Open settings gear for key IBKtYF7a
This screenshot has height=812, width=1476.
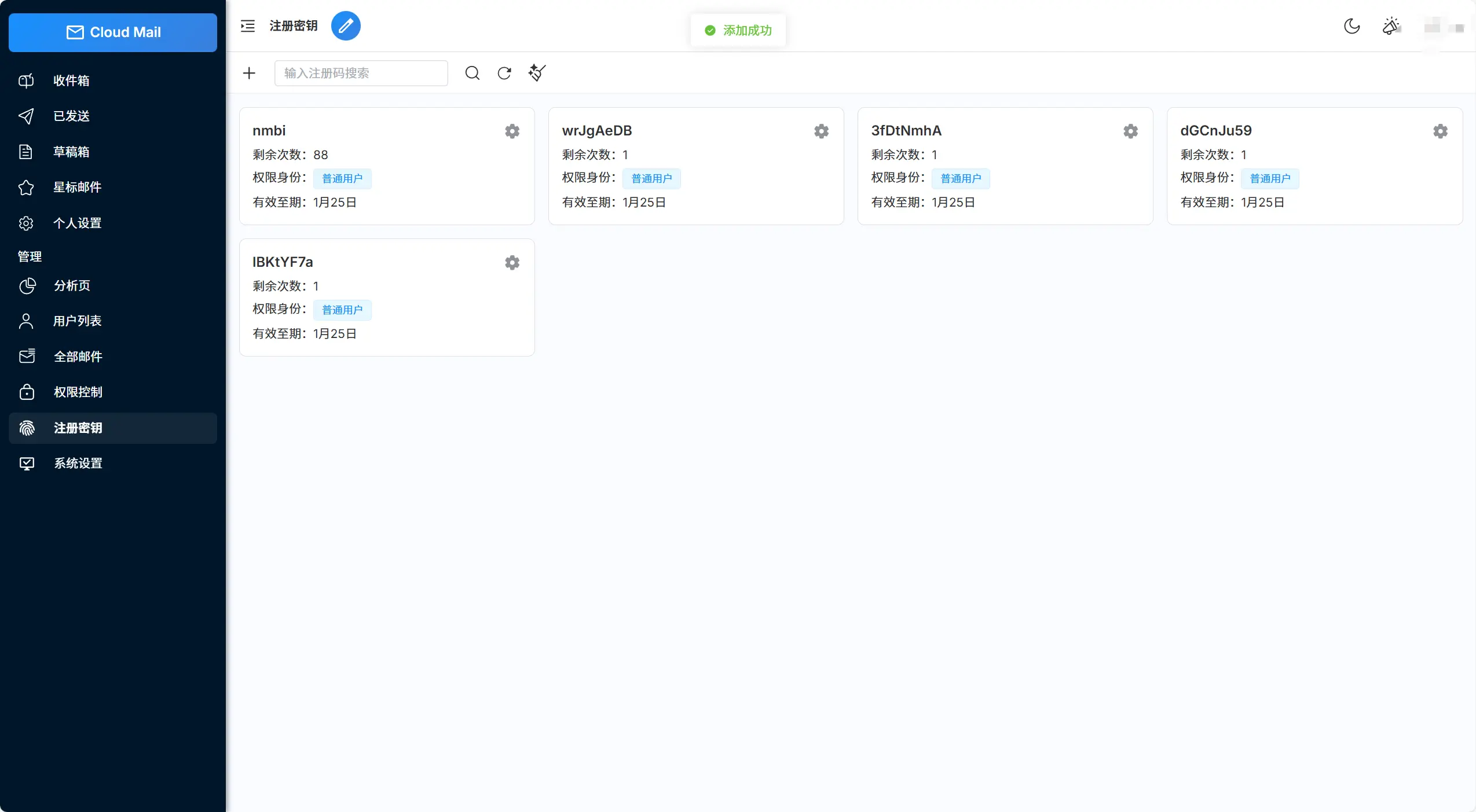pos(512,263)
